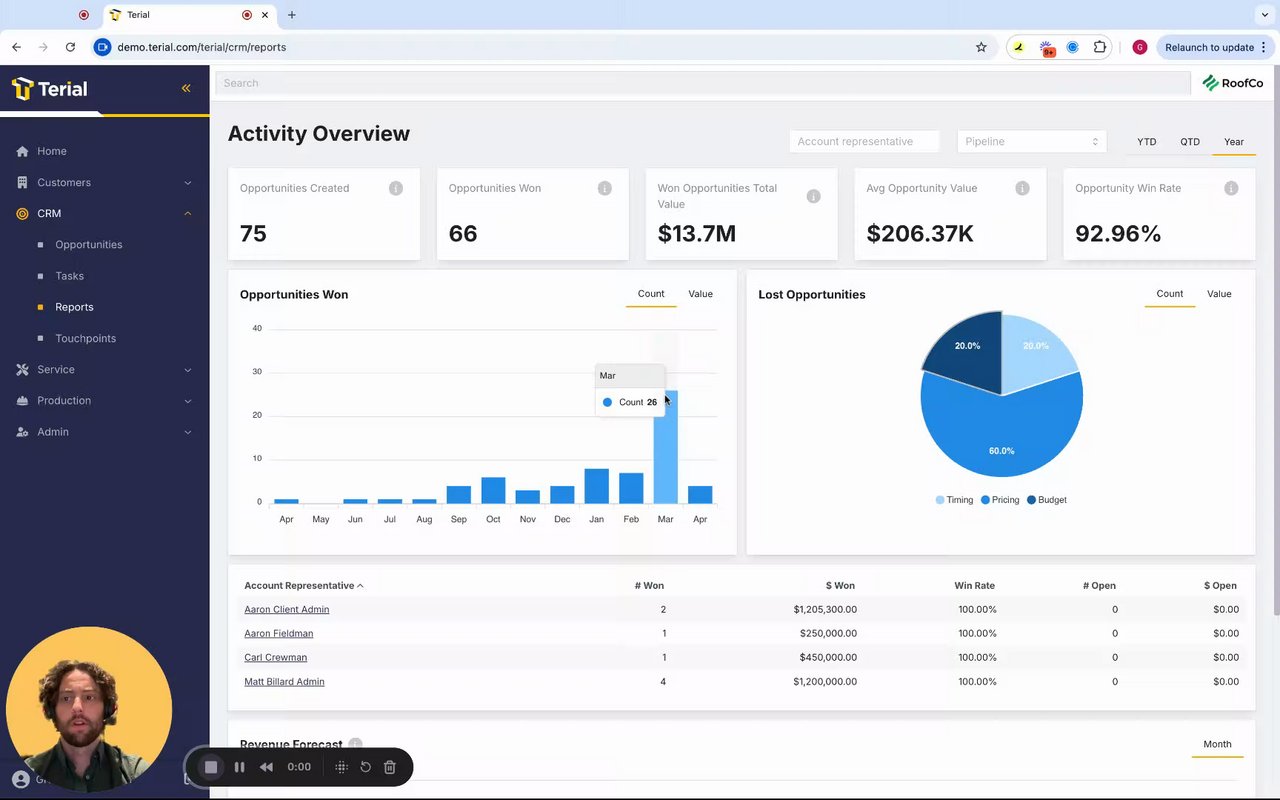Switch Lost Opportunities chart to Value
This screenshot has height=800, width=1280.
coord(1219,294)
